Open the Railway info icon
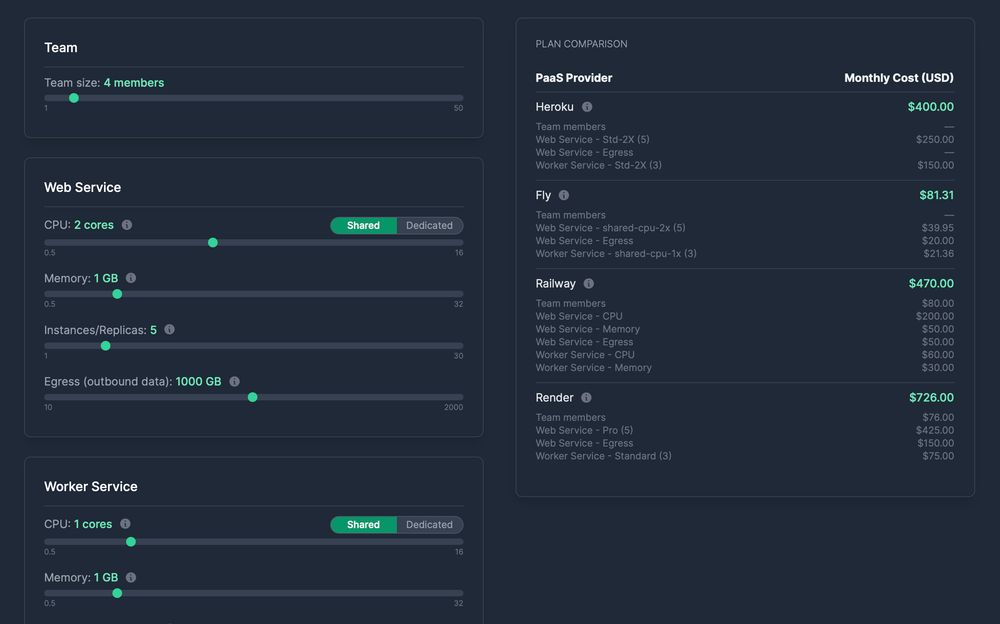The width and height of the screenshot is (1000, 624). [x=589, y=283]
